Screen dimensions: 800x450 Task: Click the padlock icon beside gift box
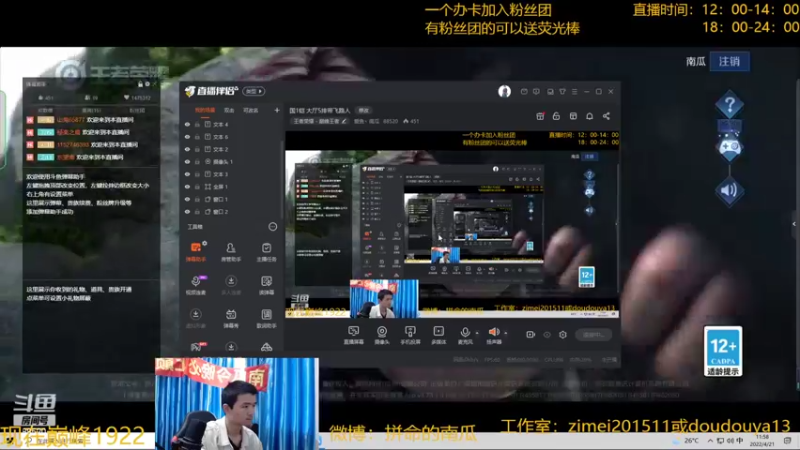coord(556,116)
